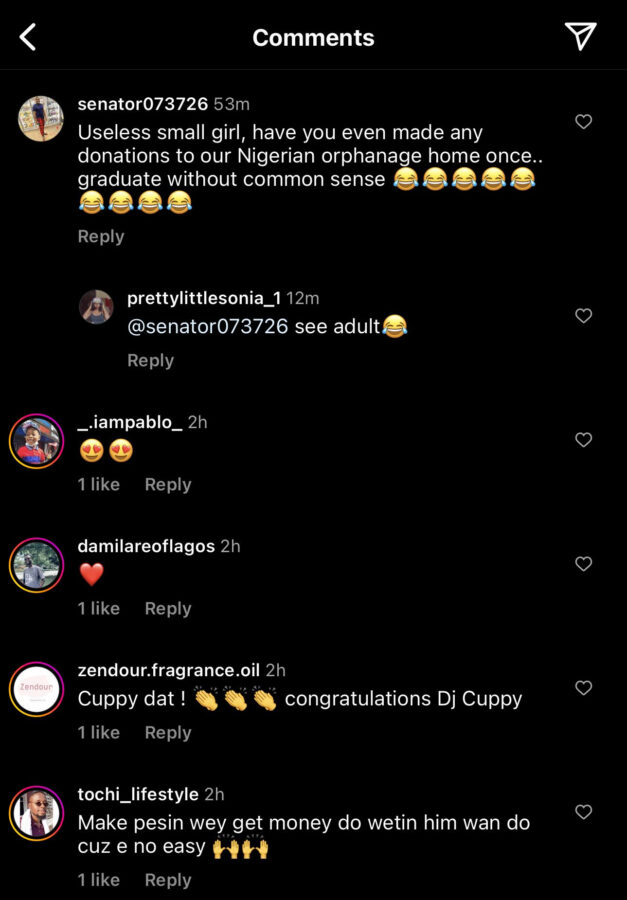View likes on damilareoflagos comment
This screenshot has width=627, height=900.
(99, 609)
